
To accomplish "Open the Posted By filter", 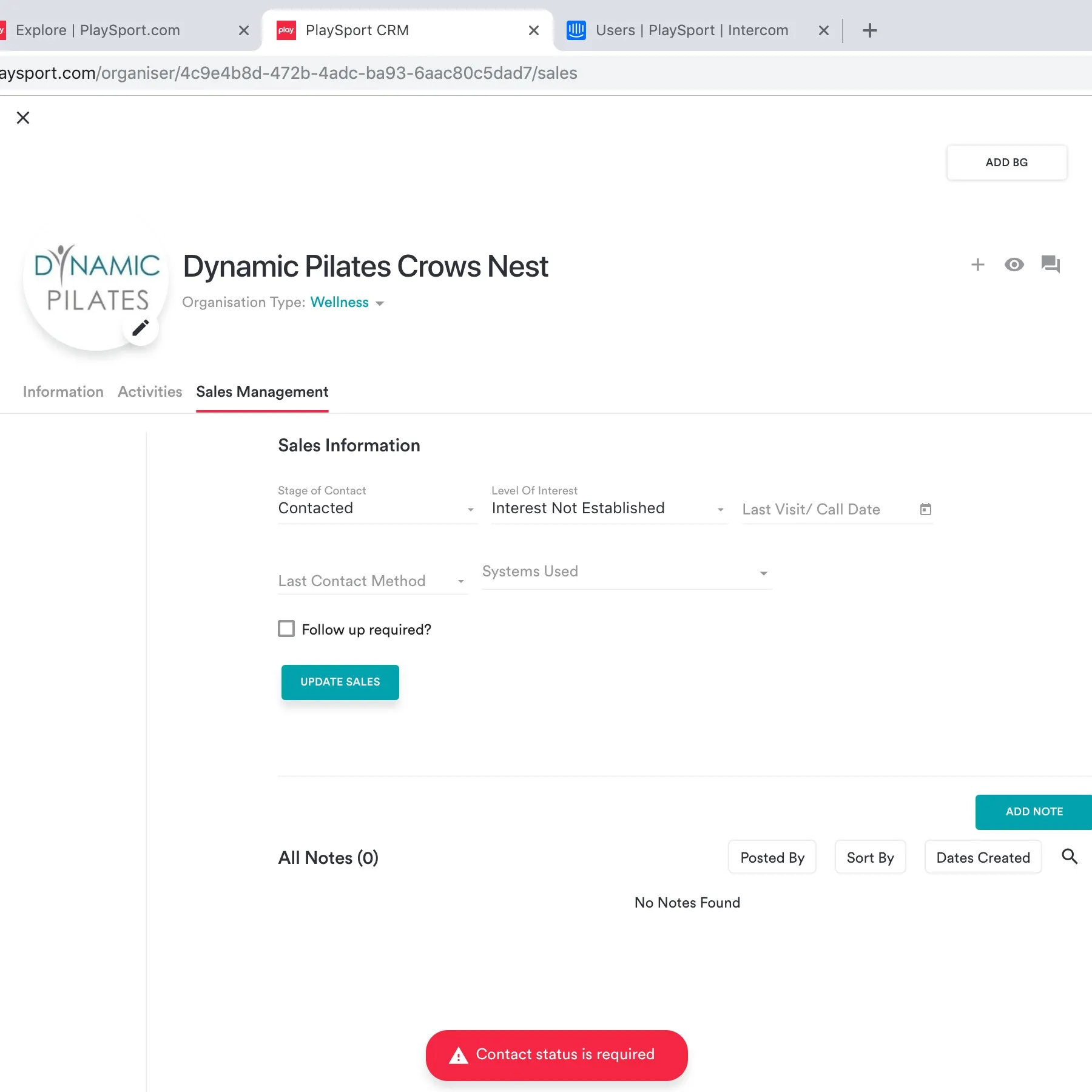I will pyautogui.click(x=772, y=857).
